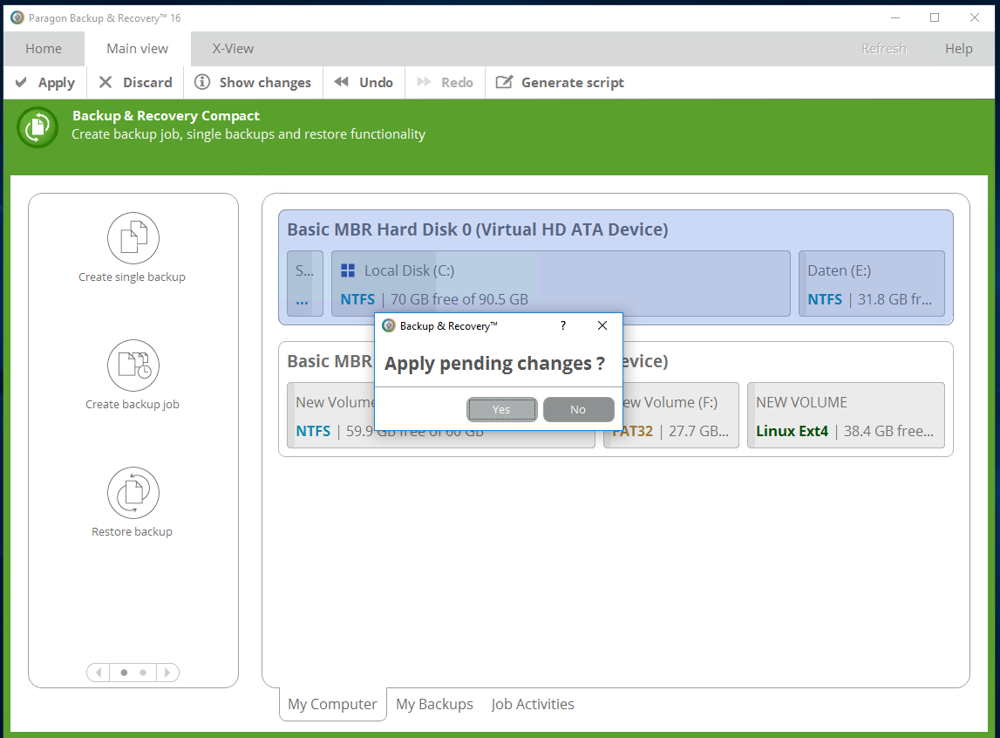Click the Create backup job icon
The height and width of the screenshot is (738, 1000).
[132, 366]
